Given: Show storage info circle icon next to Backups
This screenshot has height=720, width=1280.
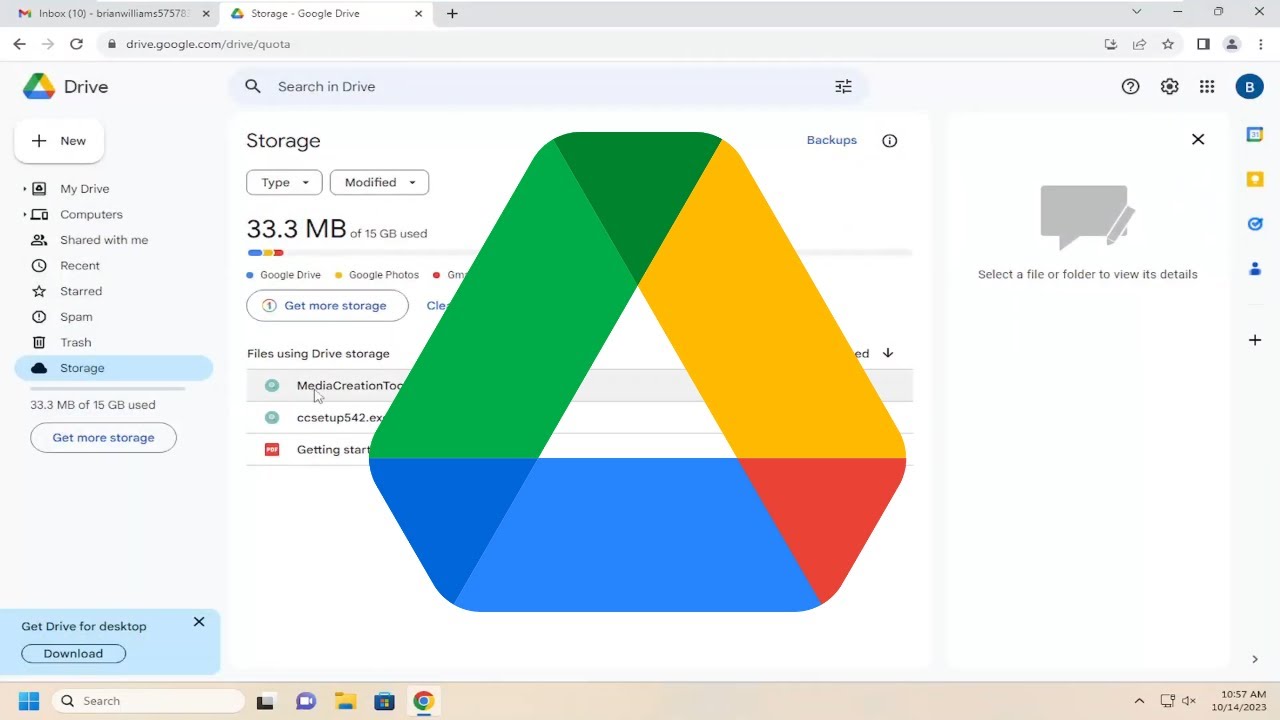Looking at the screenshot, I should click(x=889, y=141).
